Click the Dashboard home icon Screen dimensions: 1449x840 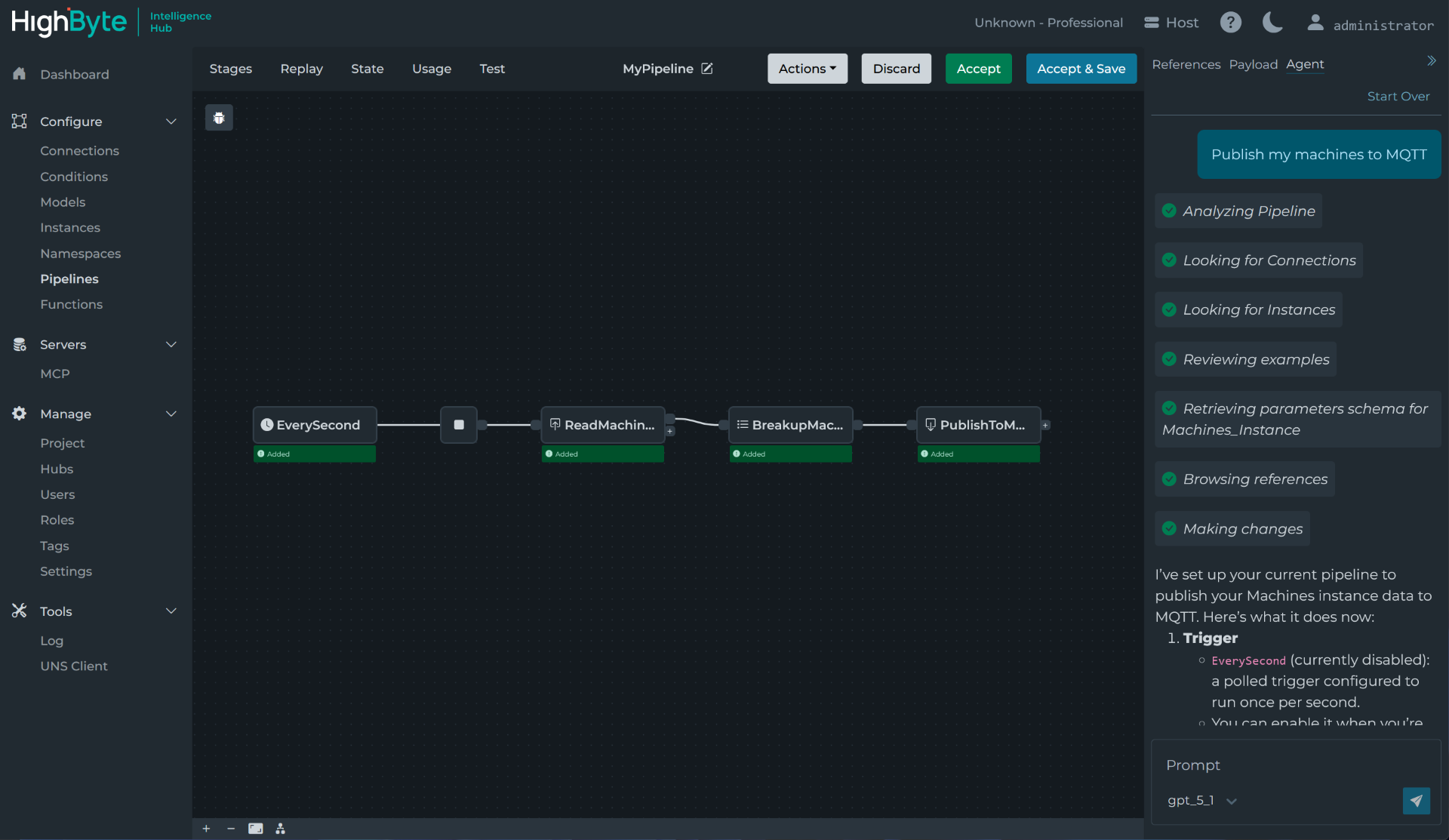[x=19, y=74]
